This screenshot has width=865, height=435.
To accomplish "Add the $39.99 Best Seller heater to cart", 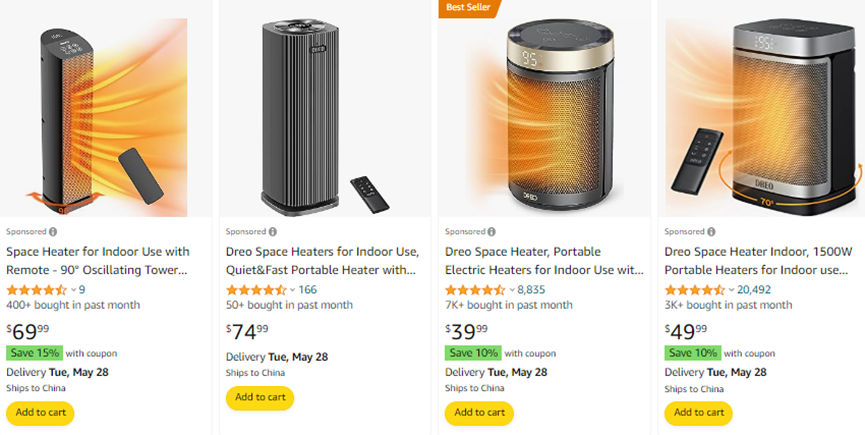I will [x=479, y=413].
